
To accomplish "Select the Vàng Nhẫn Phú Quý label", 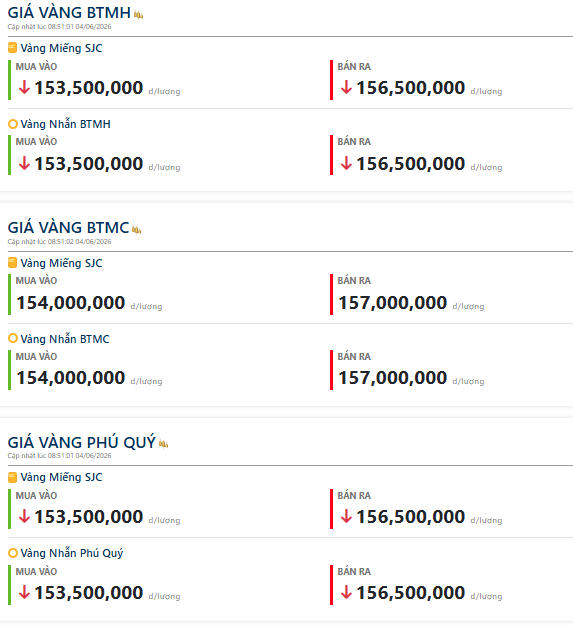I will 72,553.
